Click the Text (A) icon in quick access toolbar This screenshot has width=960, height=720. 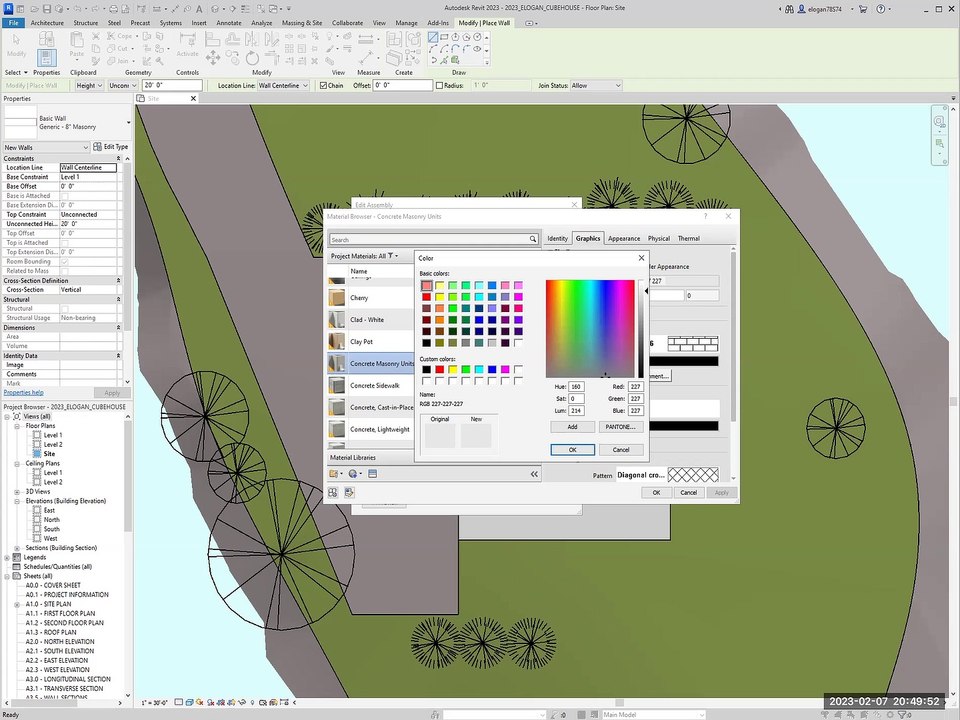point(199,9)
